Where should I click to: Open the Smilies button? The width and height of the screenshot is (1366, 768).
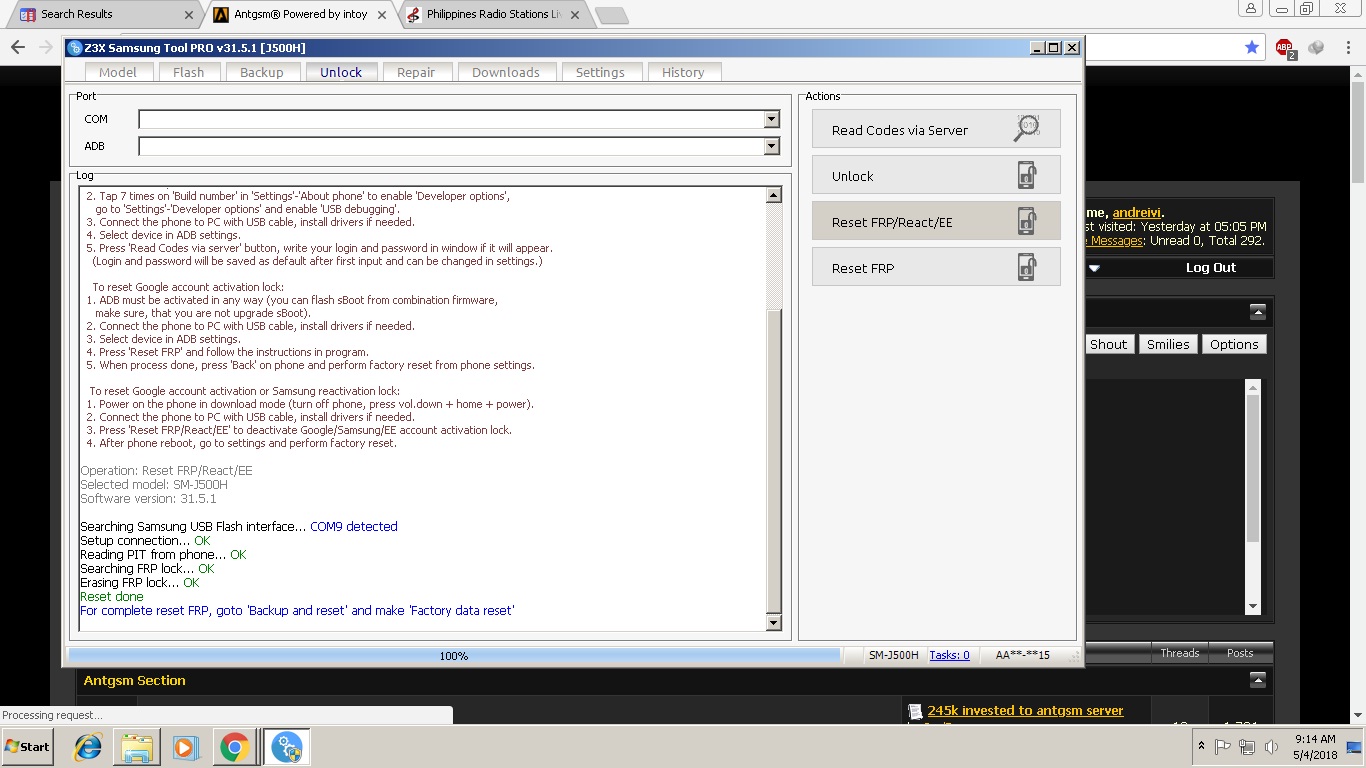tap(1168, 344)
